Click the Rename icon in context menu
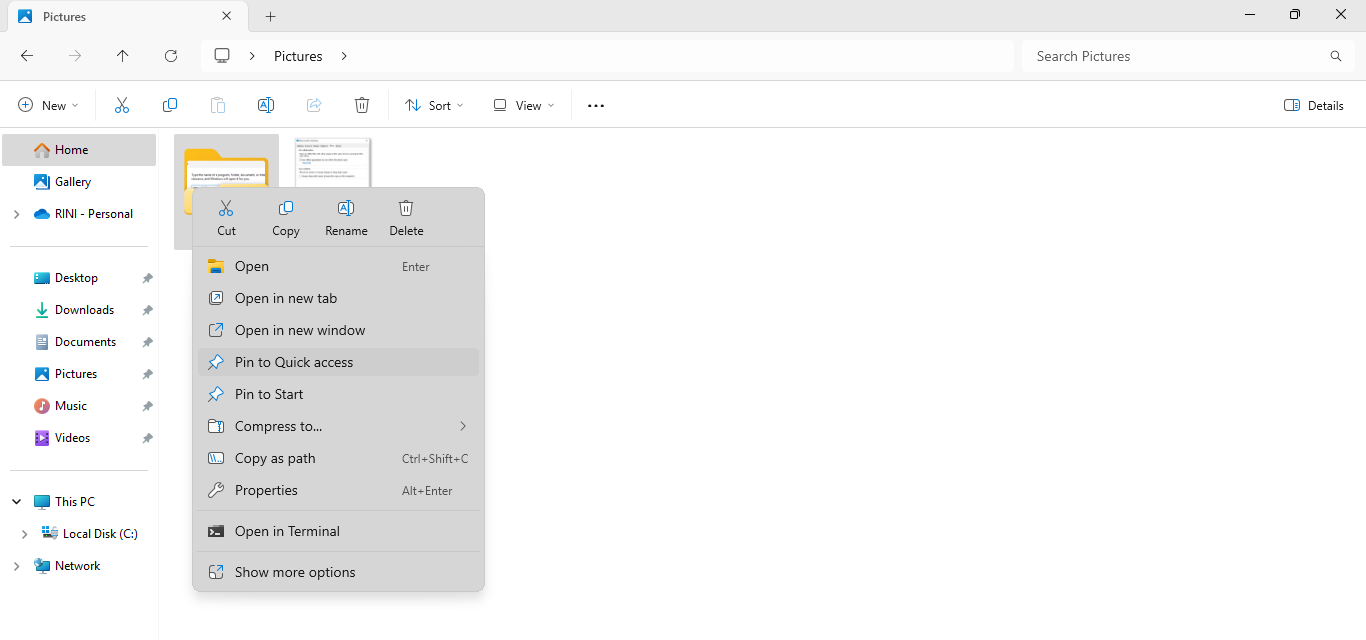 pos(346,217)
